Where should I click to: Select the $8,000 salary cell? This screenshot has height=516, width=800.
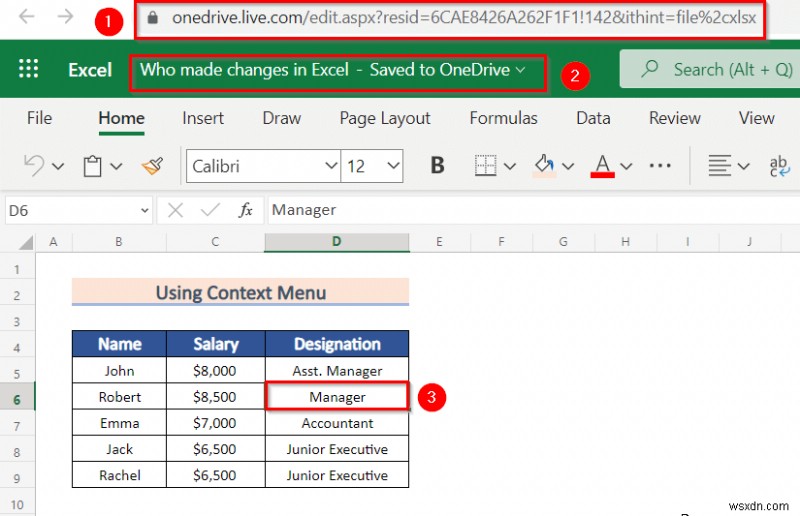(x=215, y=371)
